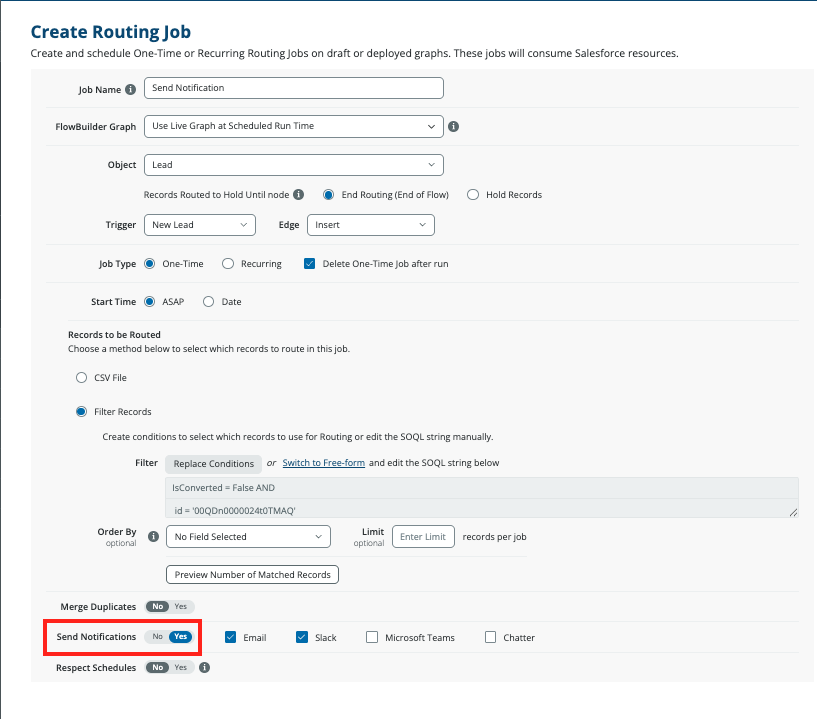The image size is (817, 726).
Task: Click the 'IsConverted = False AND' line
Action: 224,488
